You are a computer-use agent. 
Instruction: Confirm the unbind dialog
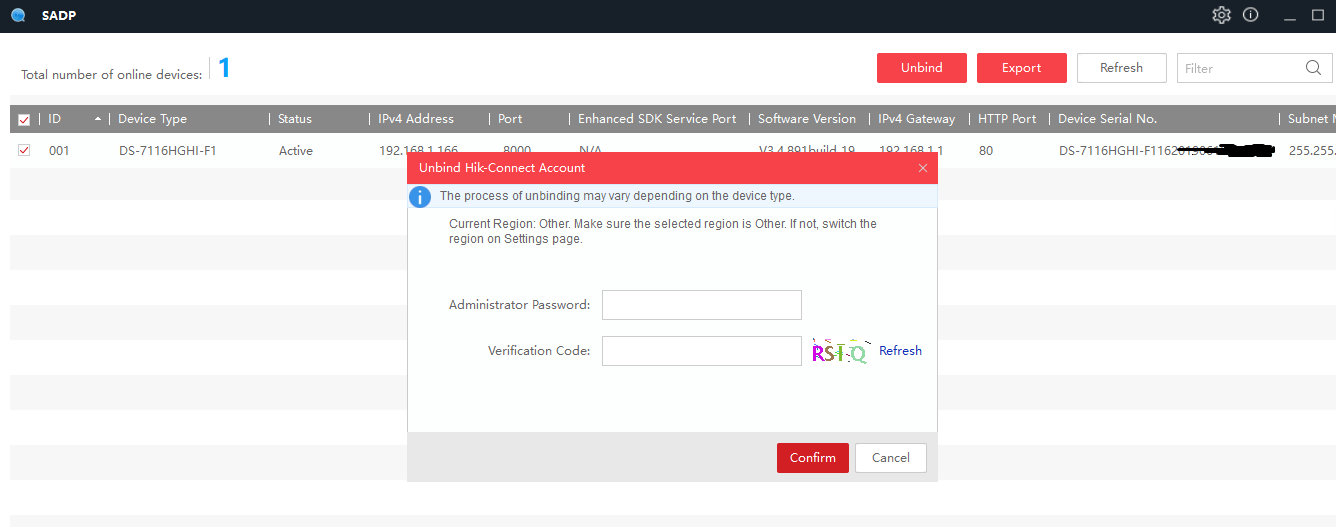point(813,458)
